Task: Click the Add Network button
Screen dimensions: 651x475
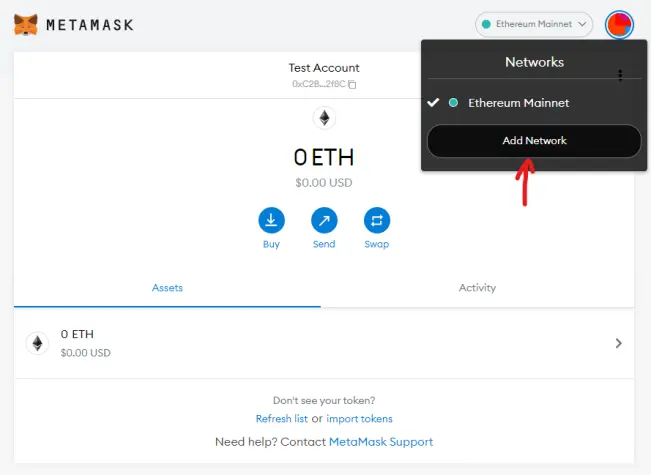Action: coord(534,141)
